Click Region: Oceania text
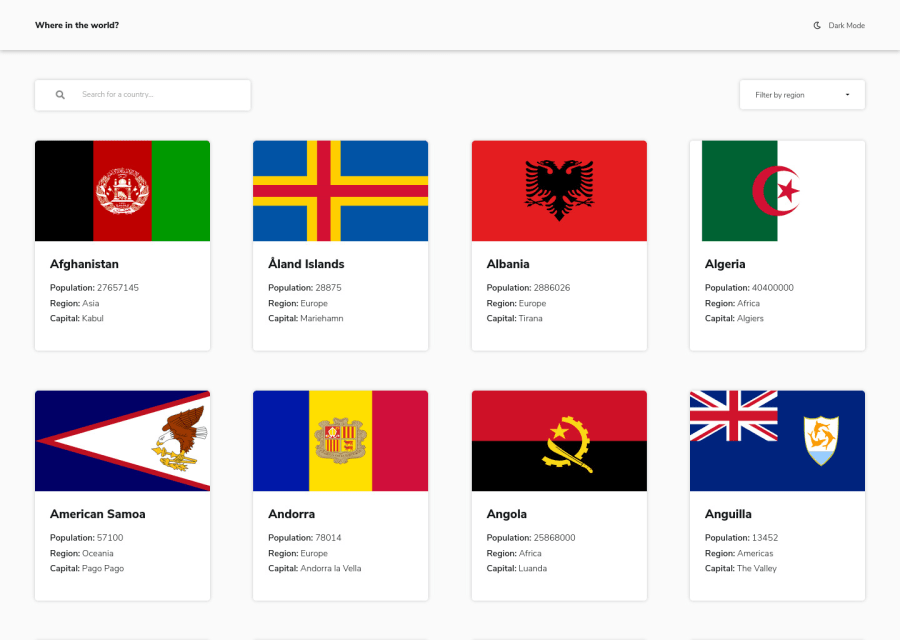Viewport: 900px width, 640px height. tap(82, 553)
